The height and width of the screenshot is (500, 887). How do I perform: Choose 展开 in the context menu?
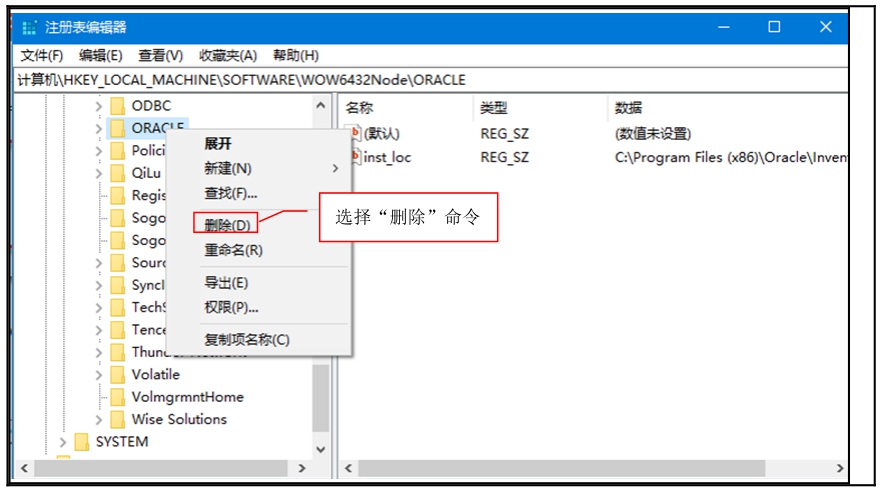pos(218,144)
